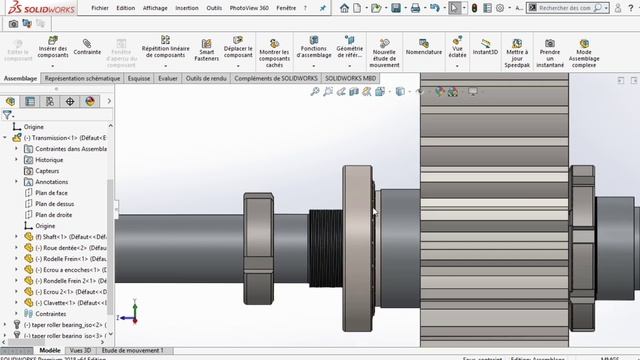Open DisplayManager color sphere tab
This screenshot has width=640, height=360.
(90, 101)
